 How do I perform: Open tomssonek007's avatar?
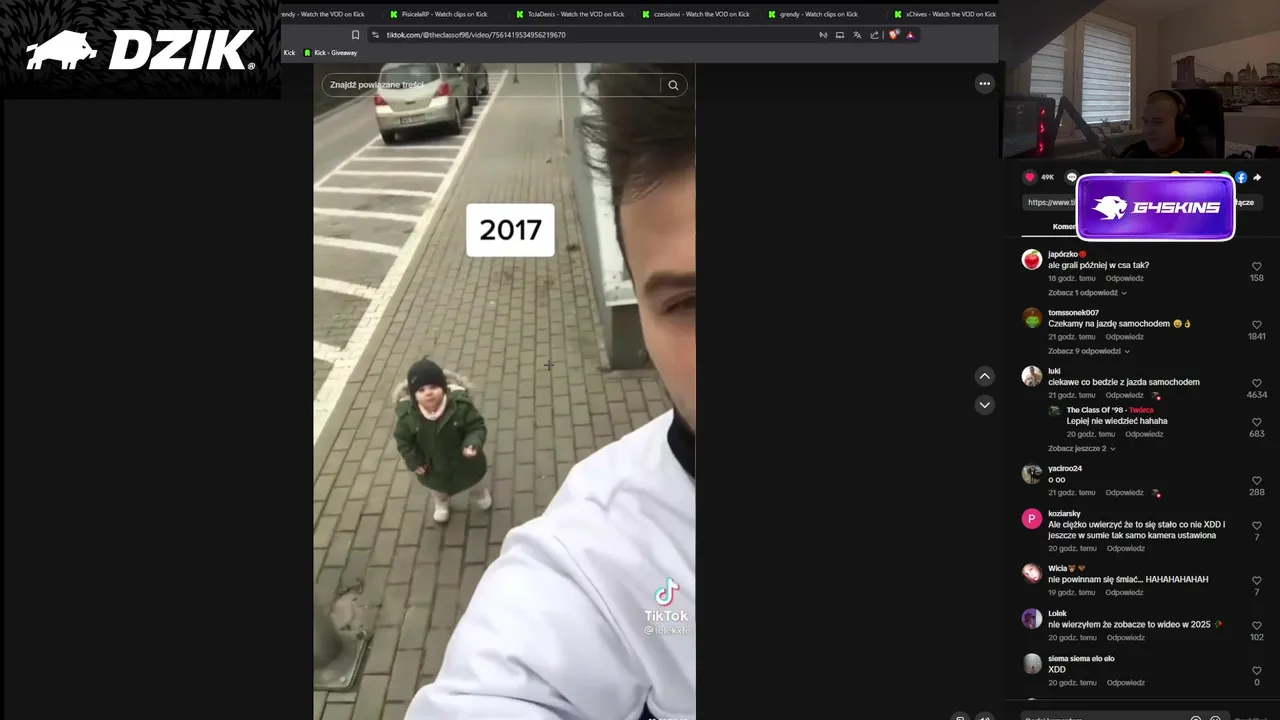(1032, 318)
